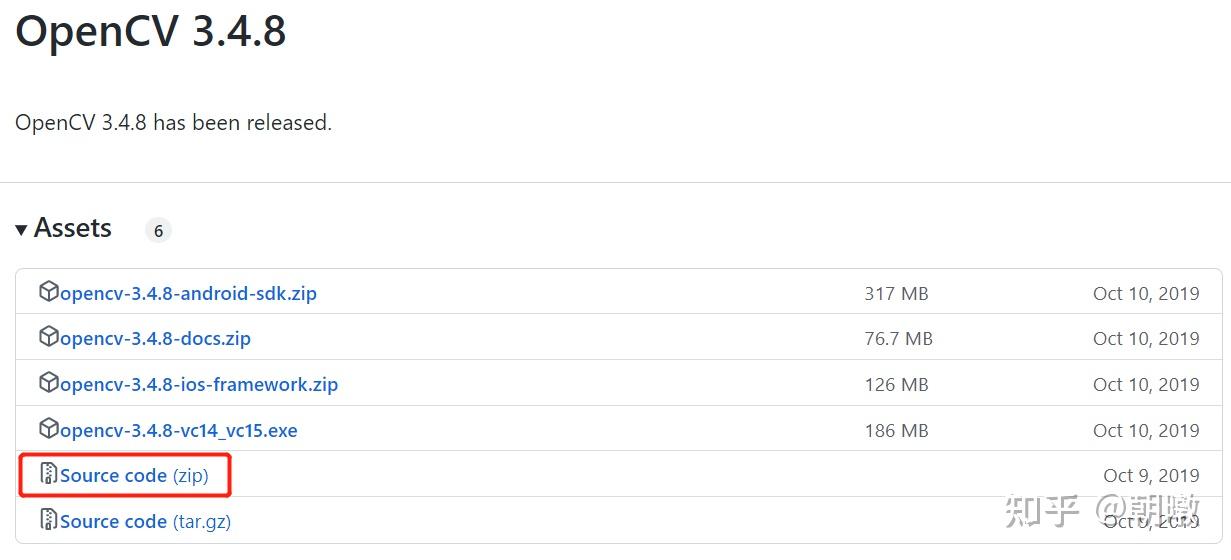Screen dimensions: 1231x560
Task: Collapse the Assets section triangle
Action: [x=21, y=230]
